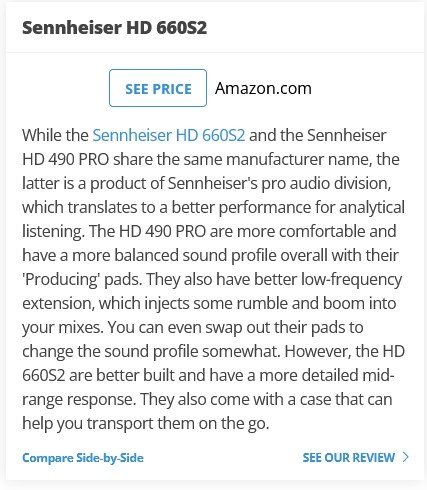Click the phrase 'range response' in the paragraph
This screenshot has width=427, height=490.
click(x=78, y=399)
